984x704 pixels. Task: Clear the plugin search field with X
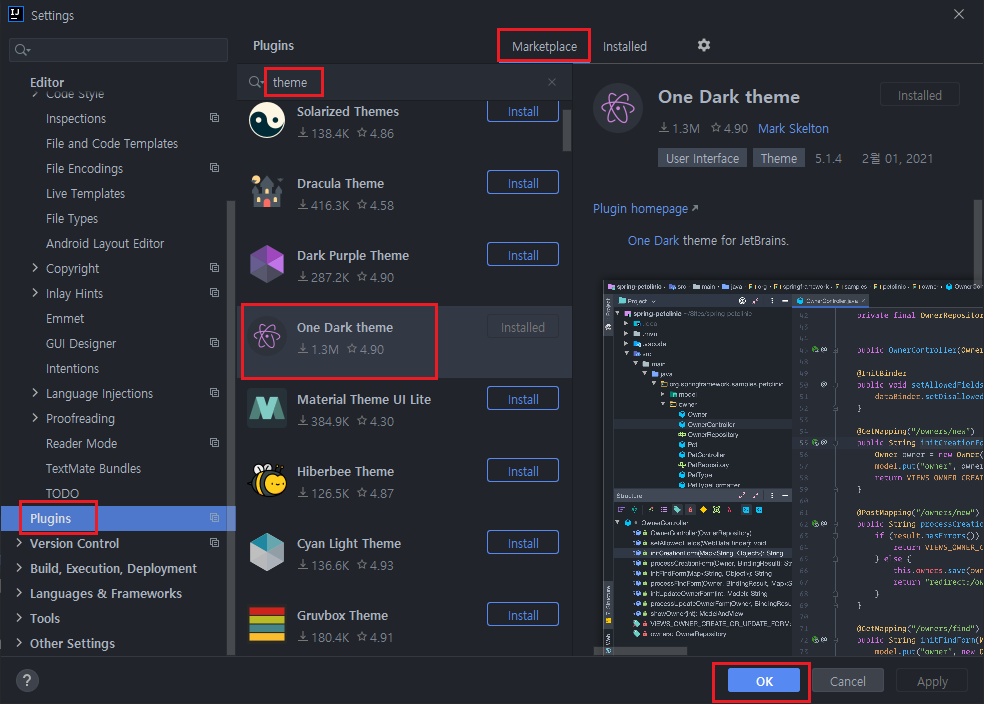tap(552, 82)
